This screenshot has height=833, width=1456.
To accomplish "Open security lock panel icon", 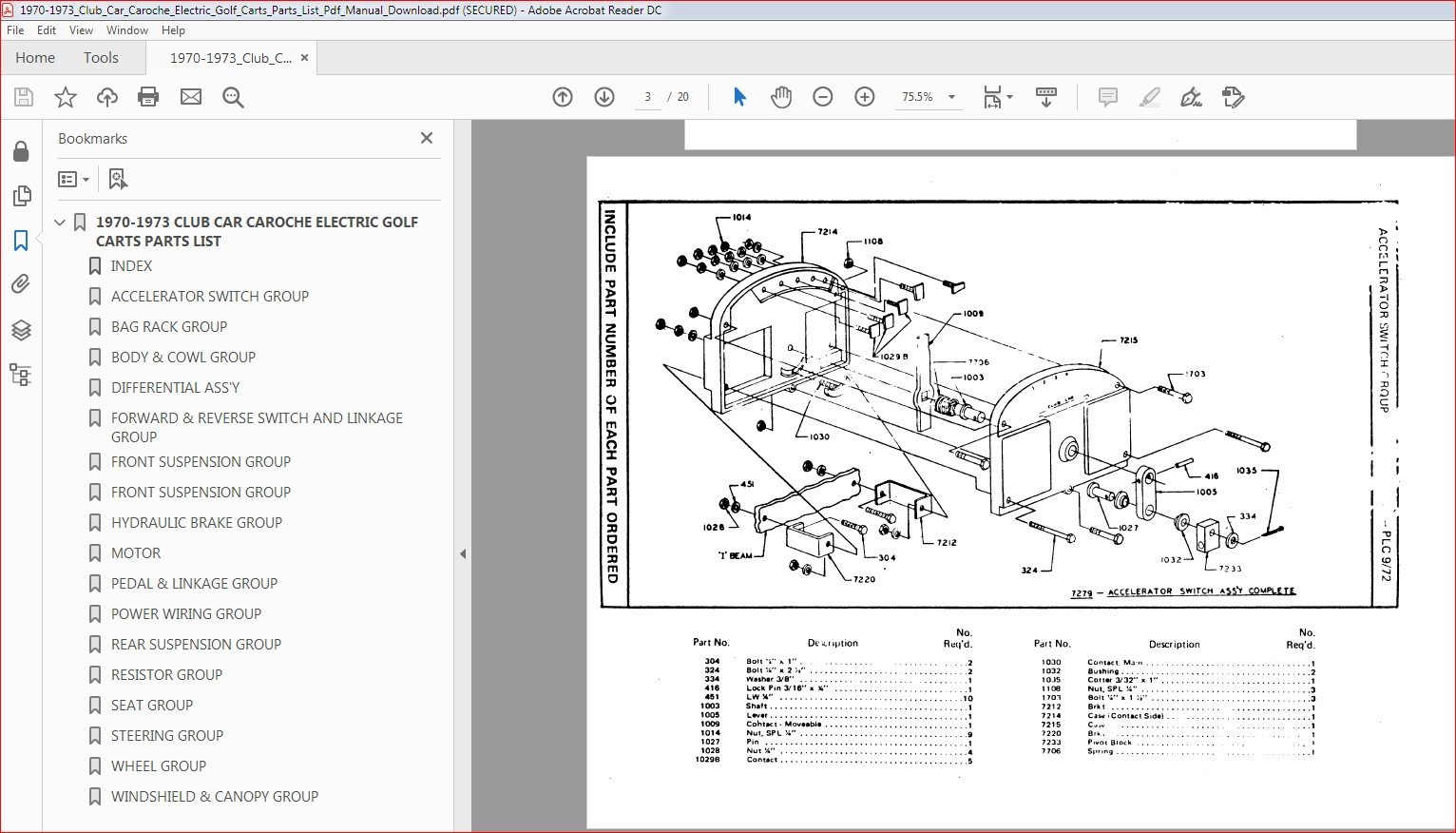I will [21, 151].
